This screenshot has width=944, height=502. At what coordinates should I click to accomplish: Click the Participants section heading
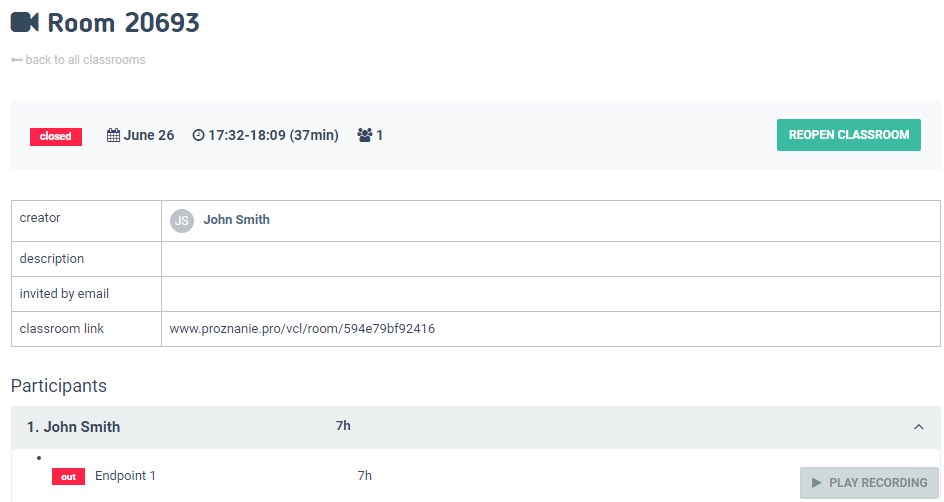tap(58, 386)
